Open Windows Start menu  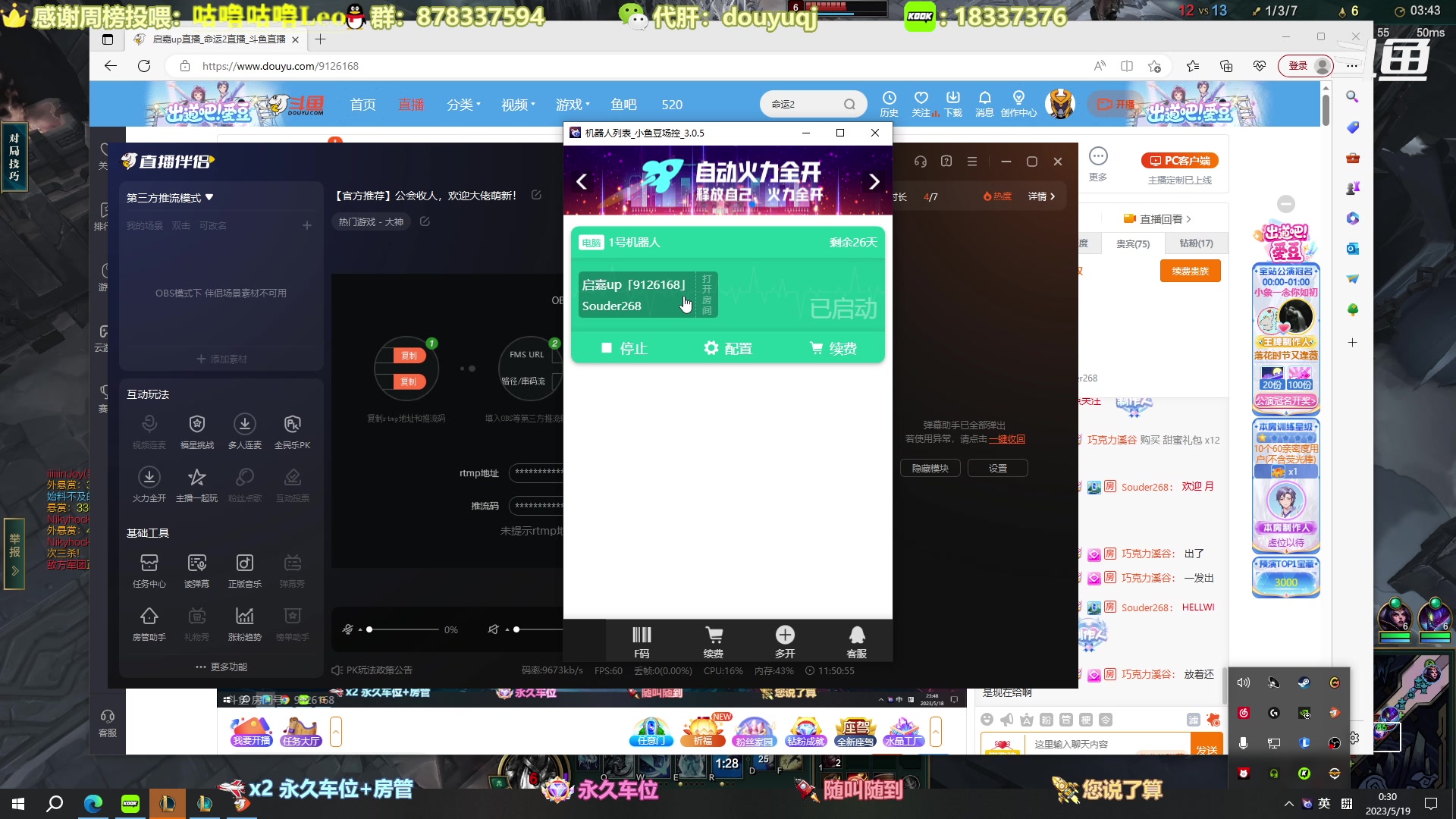pos(18,804)
